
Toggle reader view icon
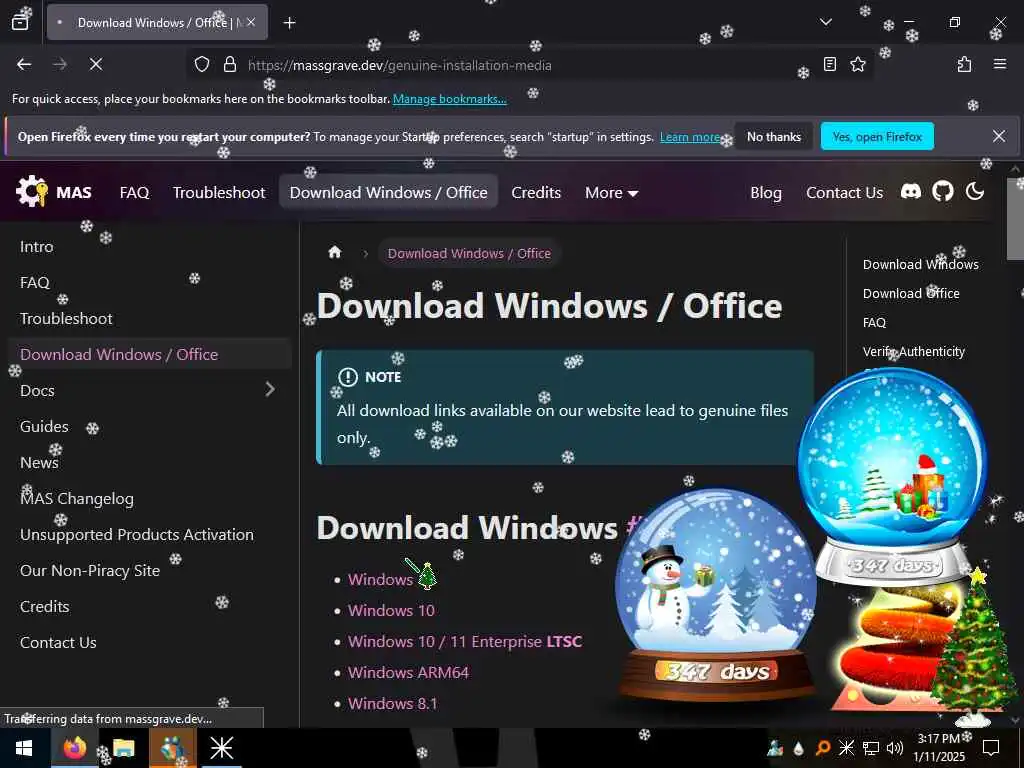tap(829, 64)
